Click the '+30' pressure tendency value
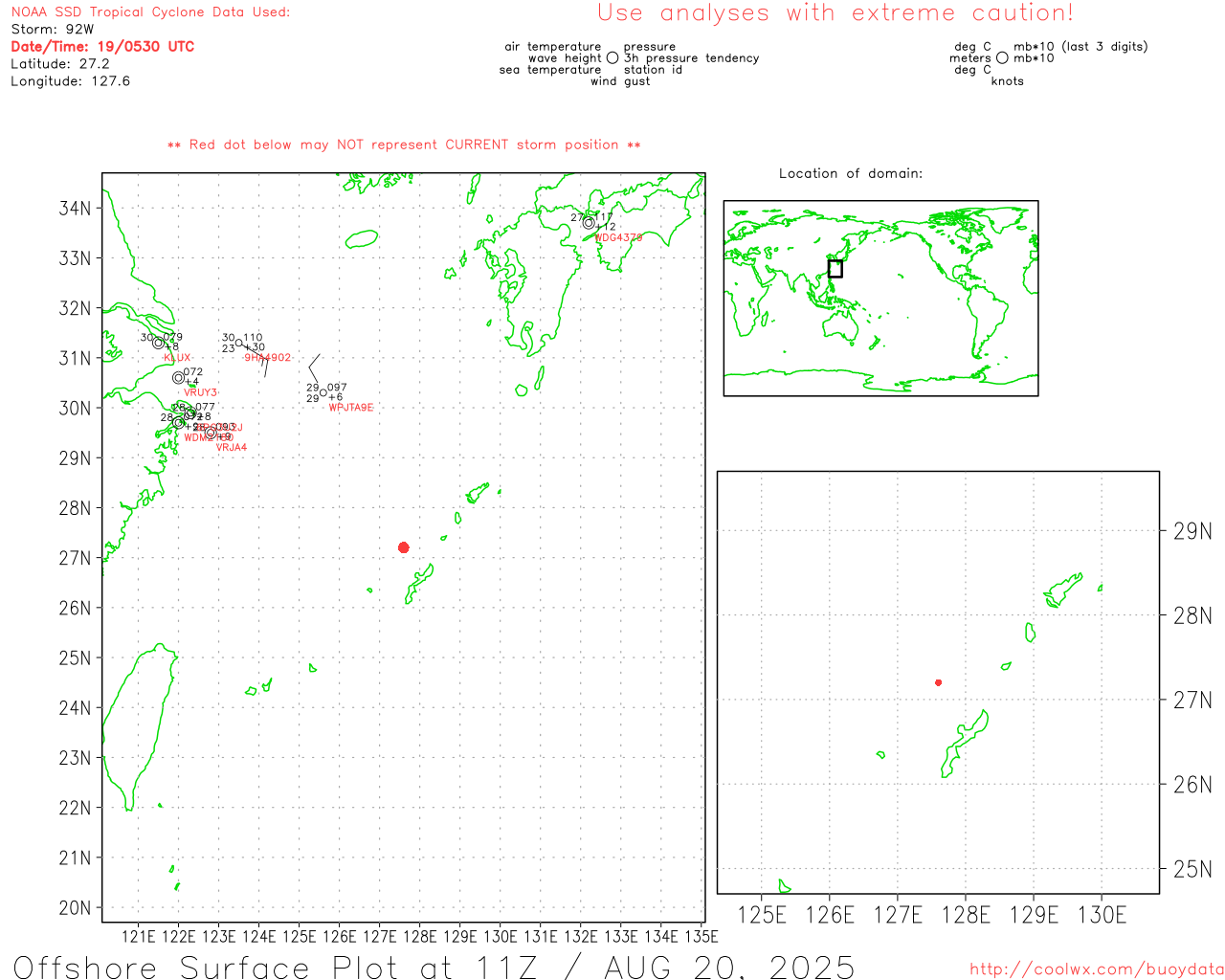The width and height of the screenshot is (1225, 980). click(255, 348)
